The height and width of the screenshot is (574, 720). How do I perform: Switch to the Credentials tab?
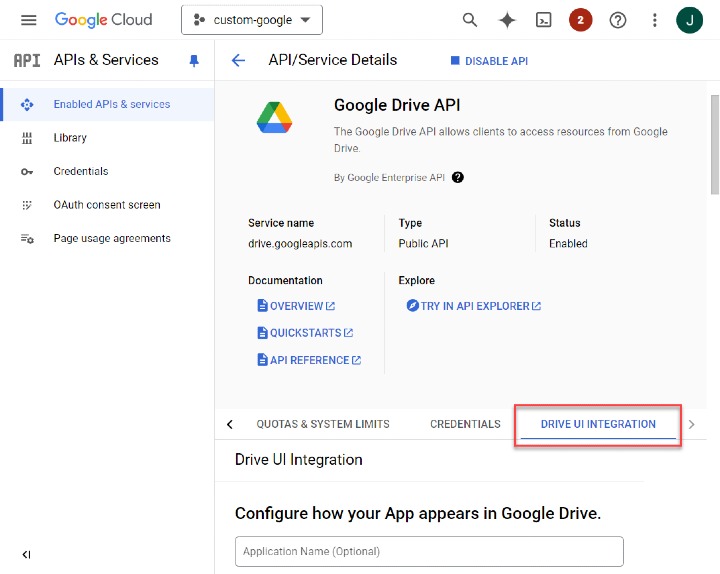465,424
